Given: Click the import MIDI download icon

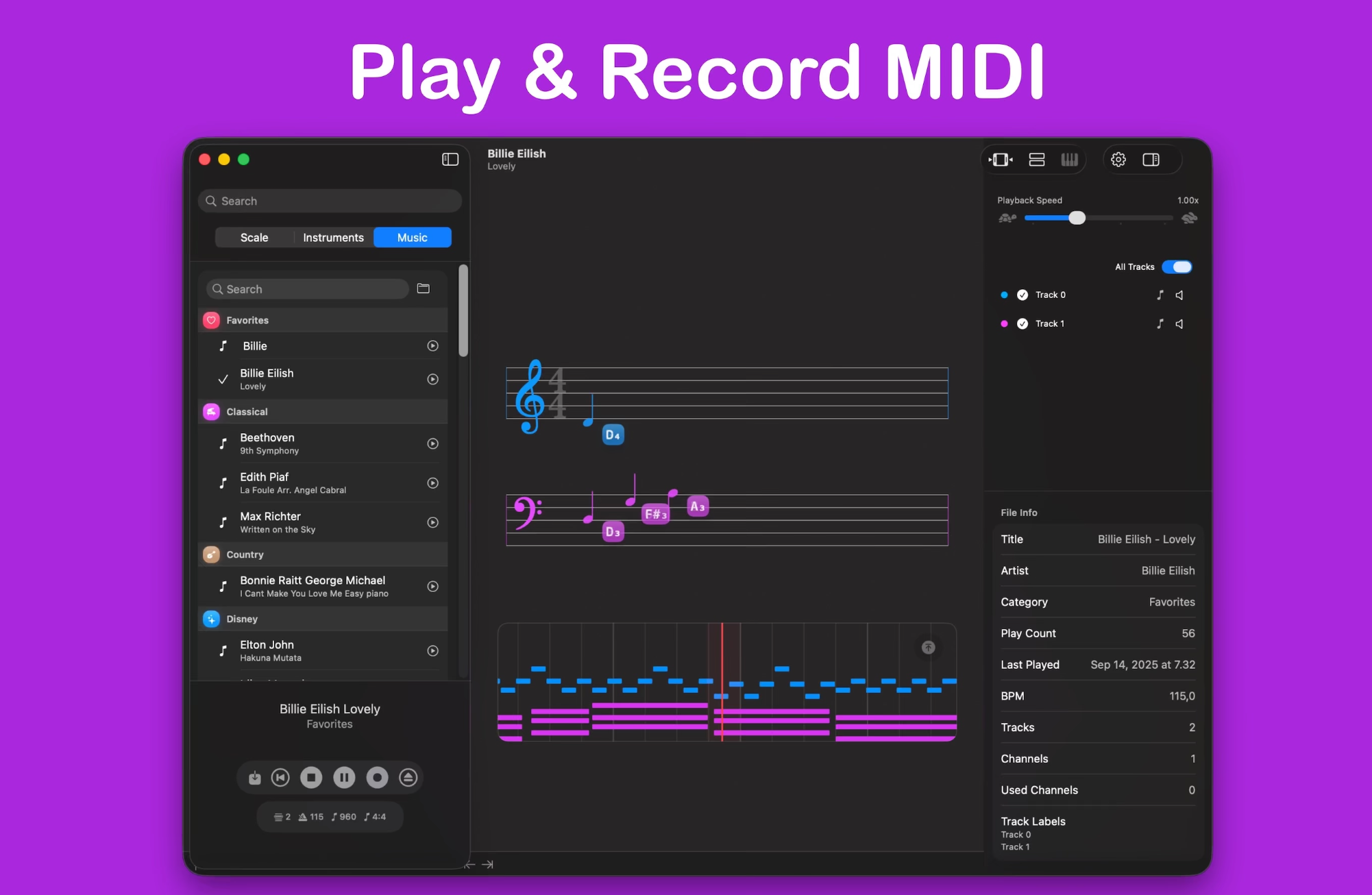Looking at the screenshot, I should click(254, 777).
